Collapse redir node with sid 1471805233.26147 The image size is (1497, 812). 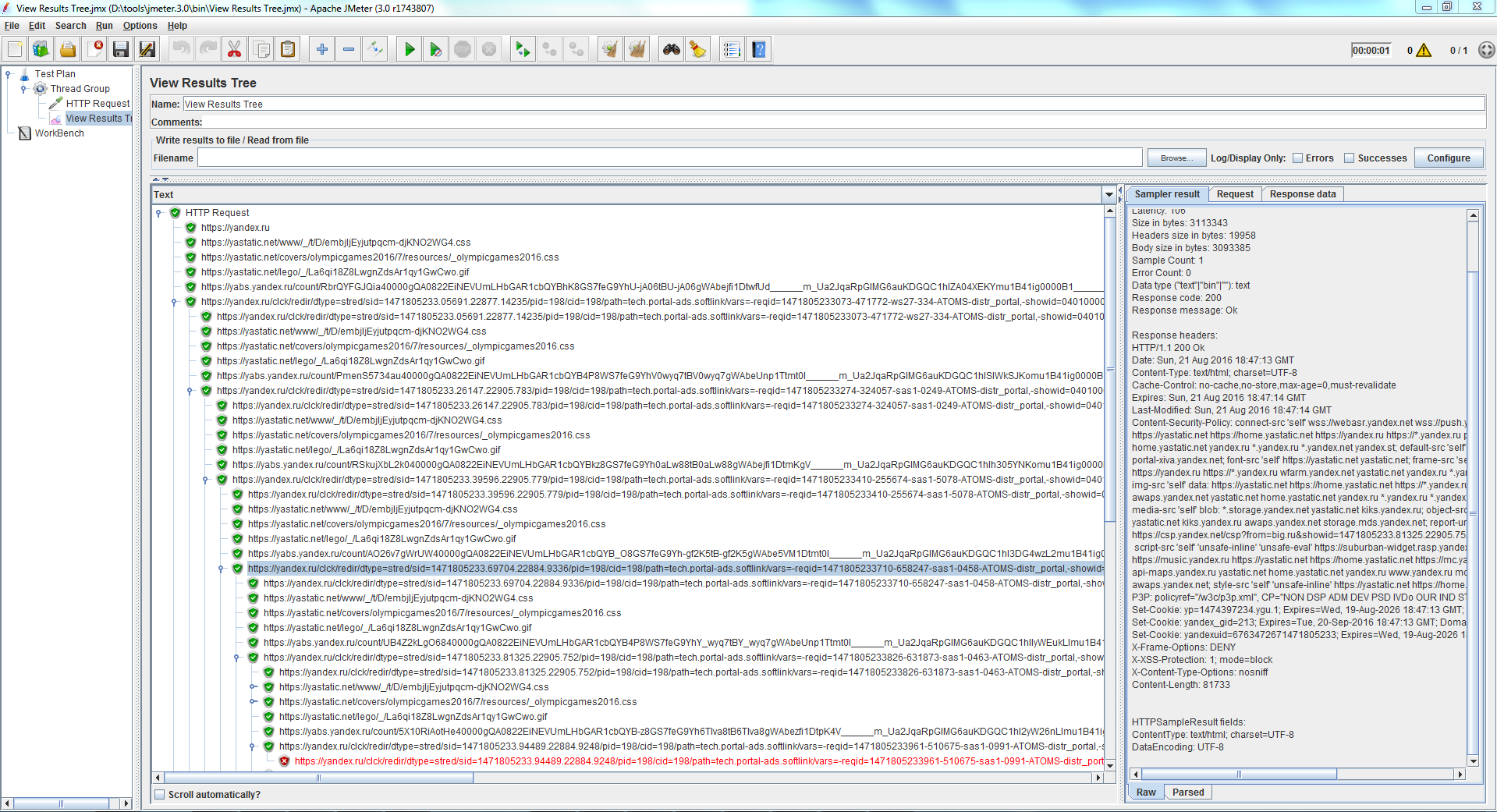point(190,391)
